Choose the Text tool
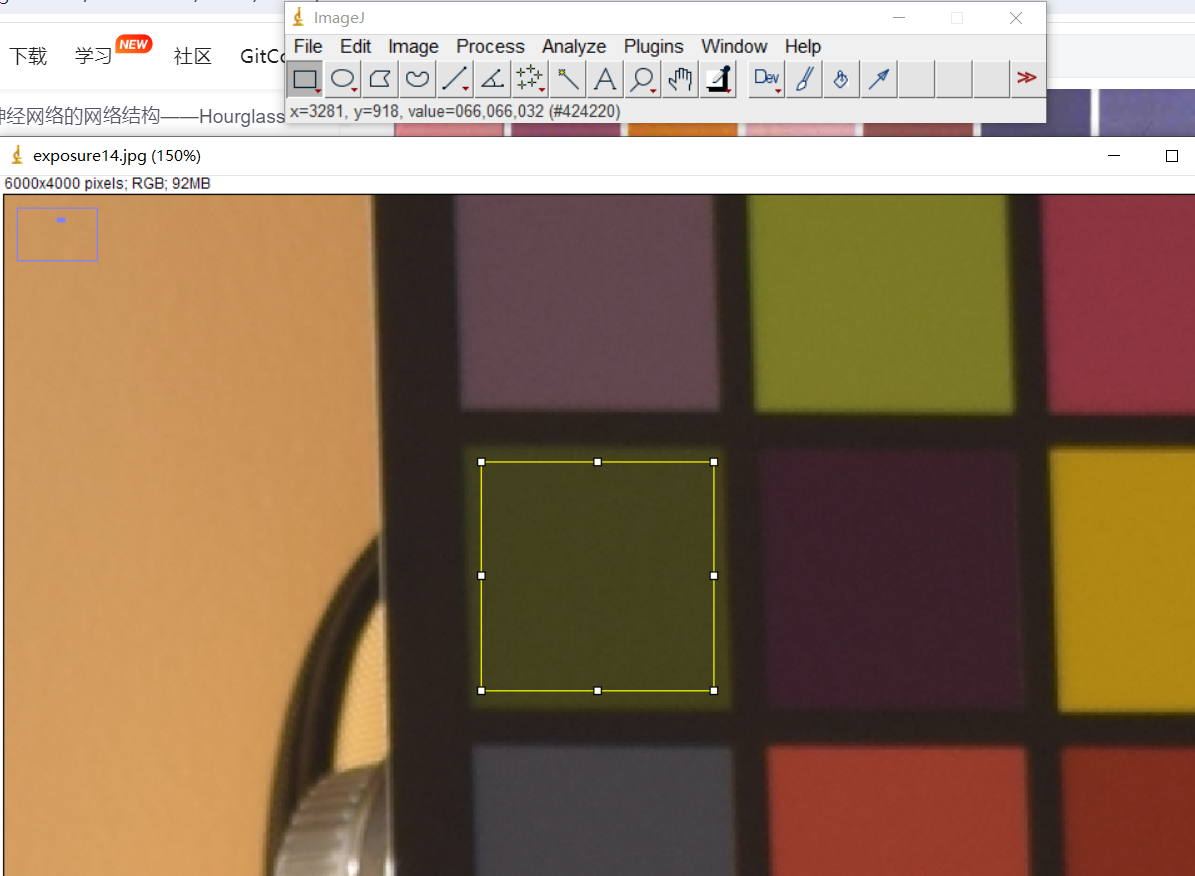The height and width of the screenshot is (876, 1195). click(x=605, y=79)
